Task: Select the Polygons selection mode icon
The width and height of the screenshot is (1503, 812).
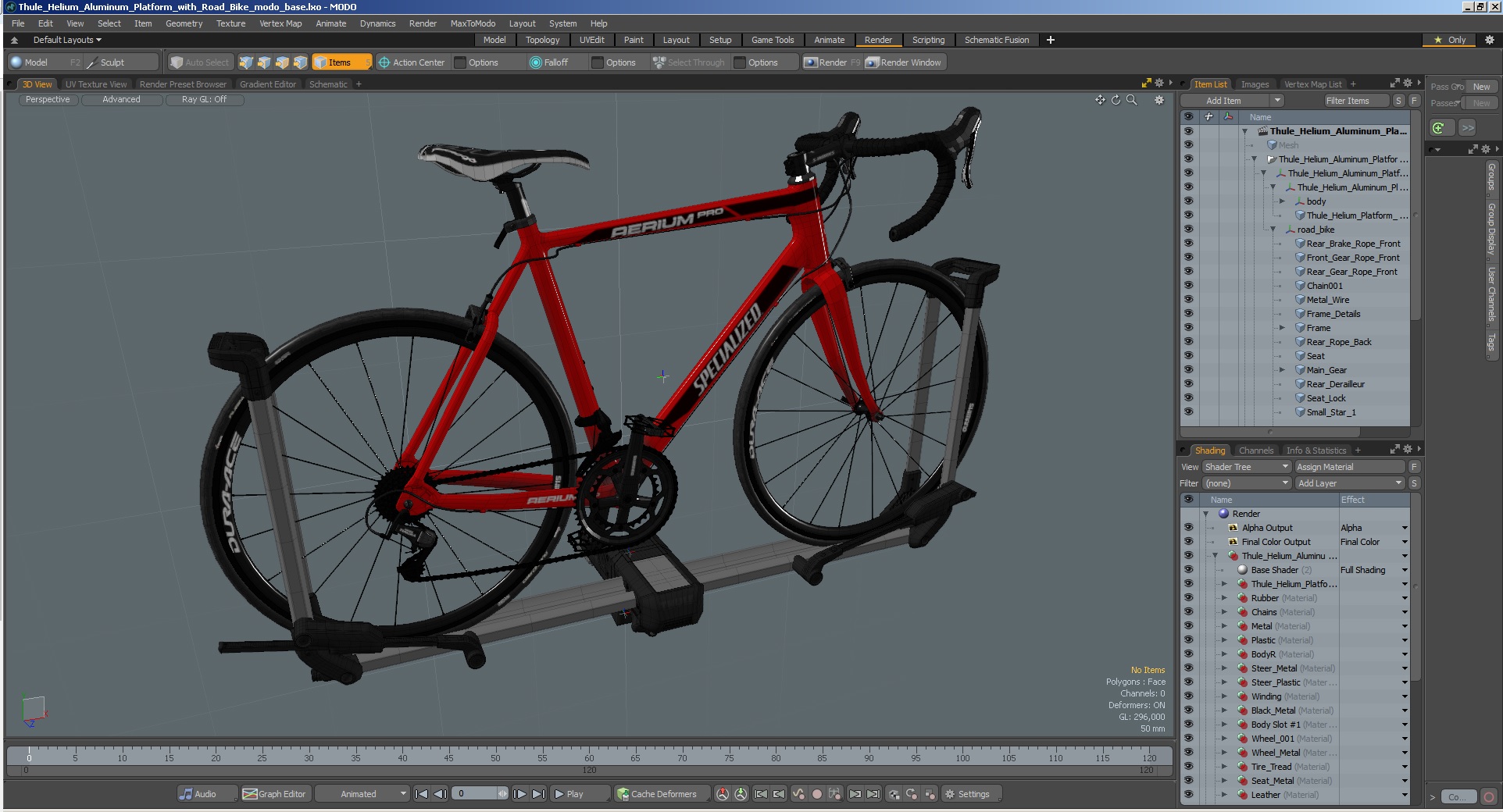Action: (x=282, y=62)
